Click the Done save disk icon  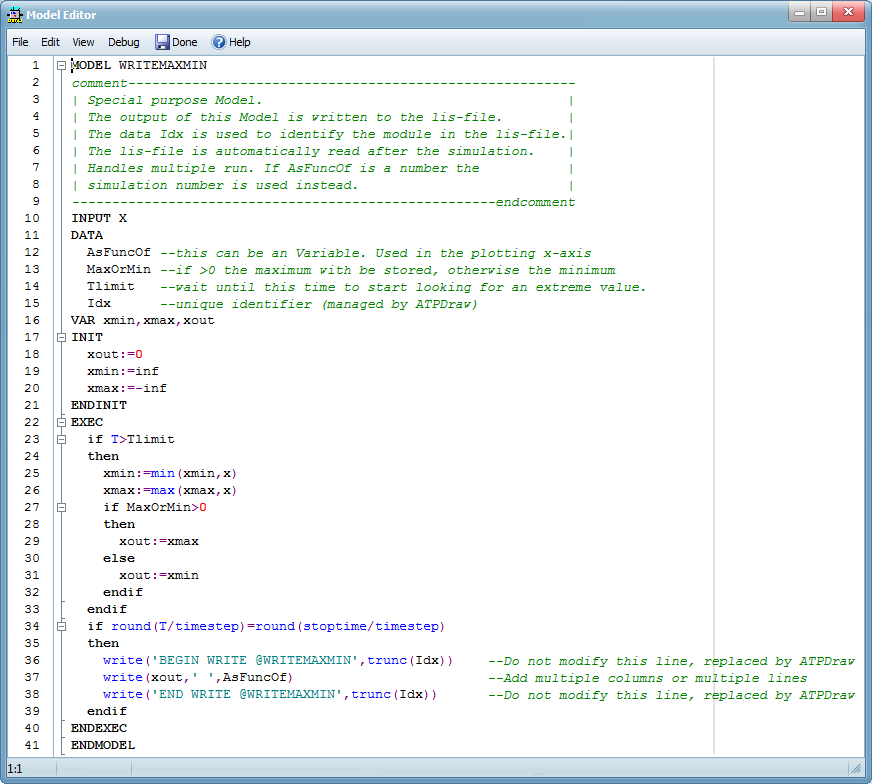162,42
